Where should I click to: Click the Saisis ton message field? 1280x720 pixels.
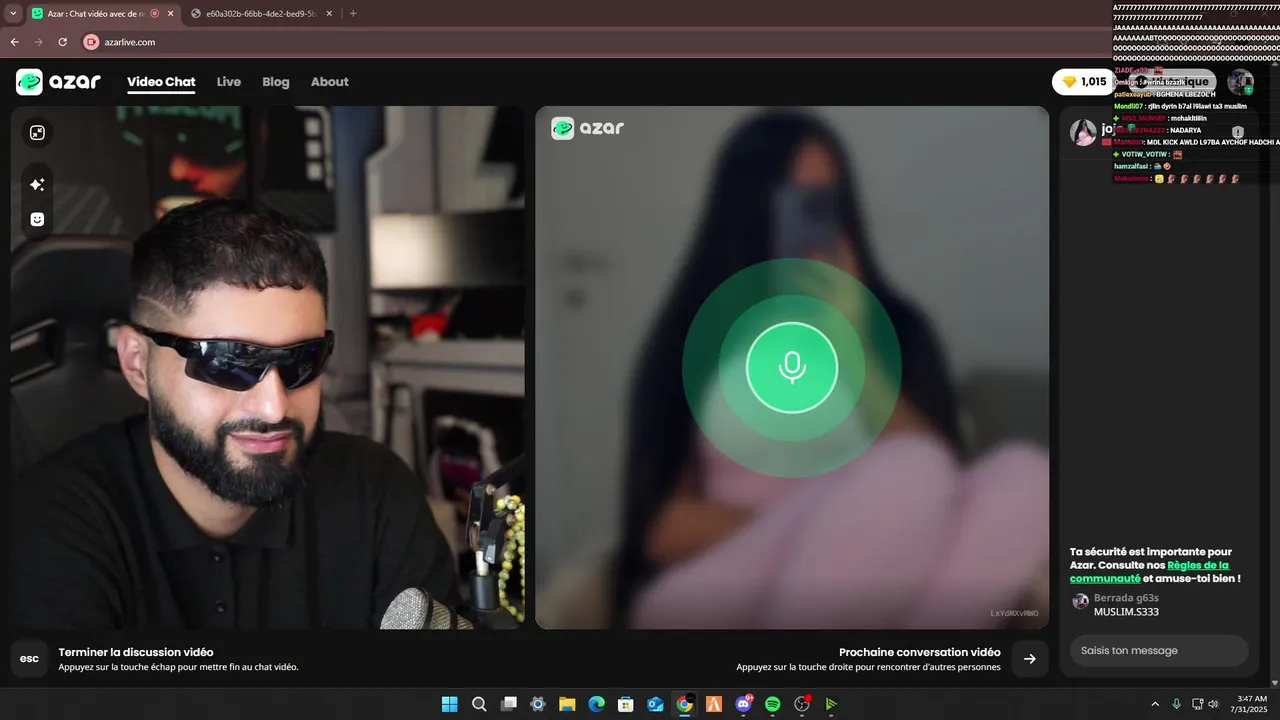(x=1159, y=650)
